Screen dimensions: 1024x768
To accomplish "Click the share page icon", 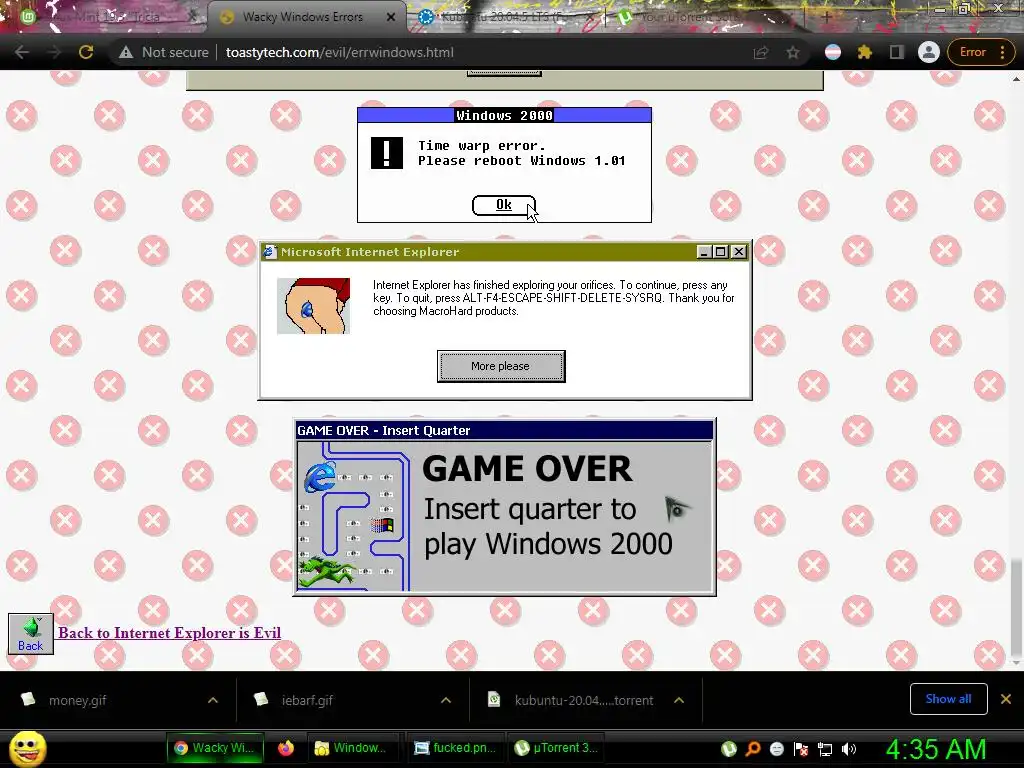I will click(761, 52).
